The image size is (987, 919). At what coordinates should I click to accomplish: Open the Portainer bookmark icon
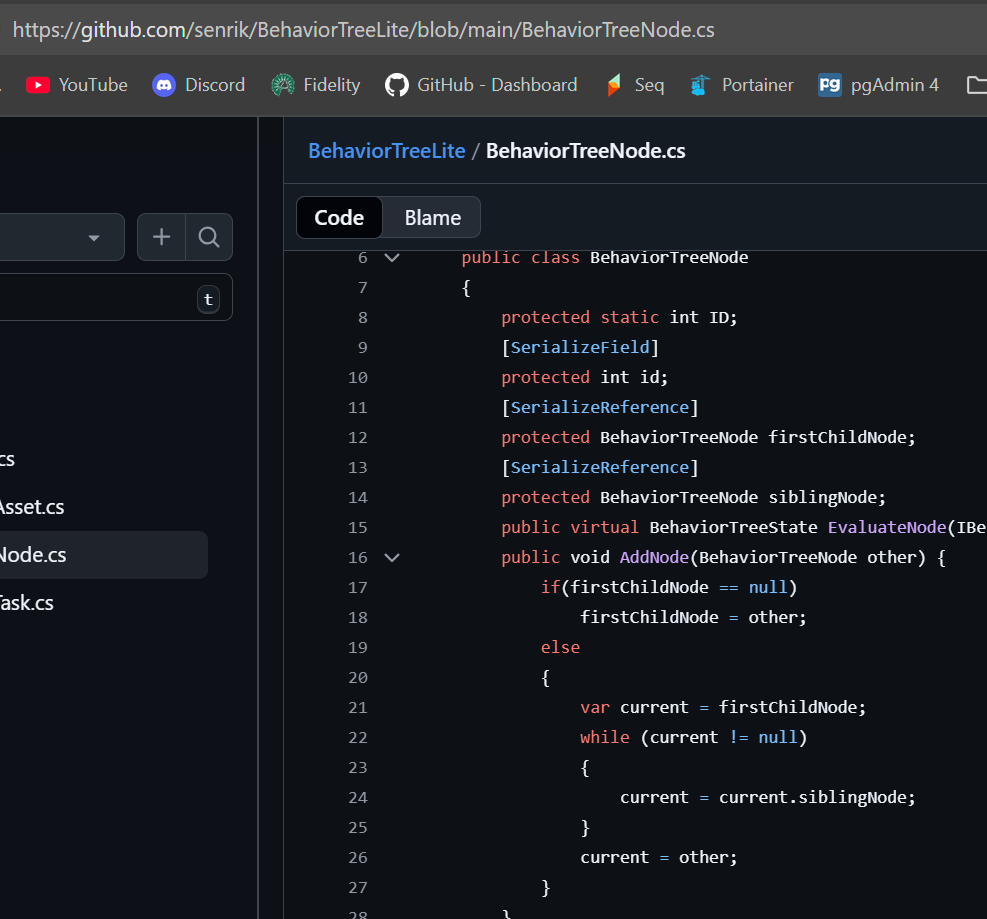(x=700, y=85)
